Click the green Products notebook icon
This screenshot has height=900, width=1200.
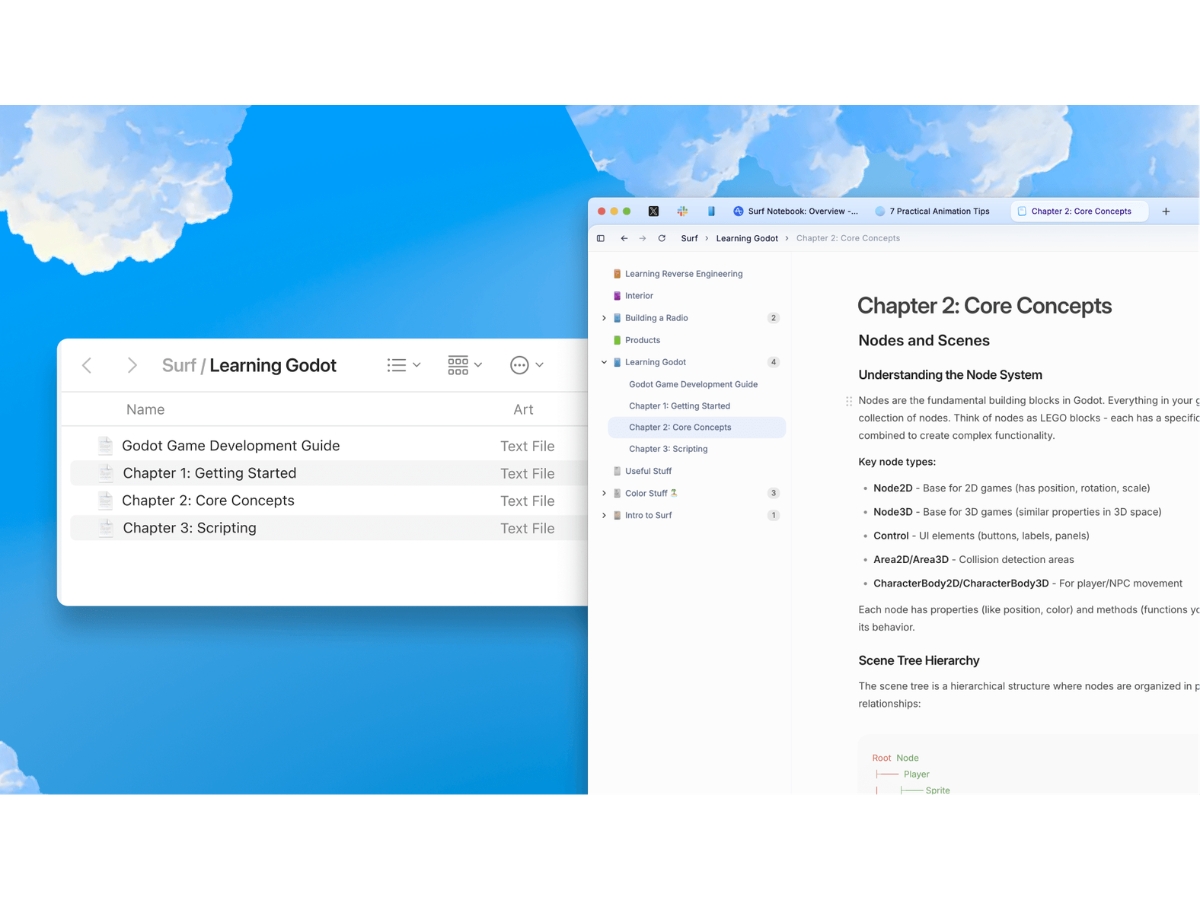click(617, 340)
